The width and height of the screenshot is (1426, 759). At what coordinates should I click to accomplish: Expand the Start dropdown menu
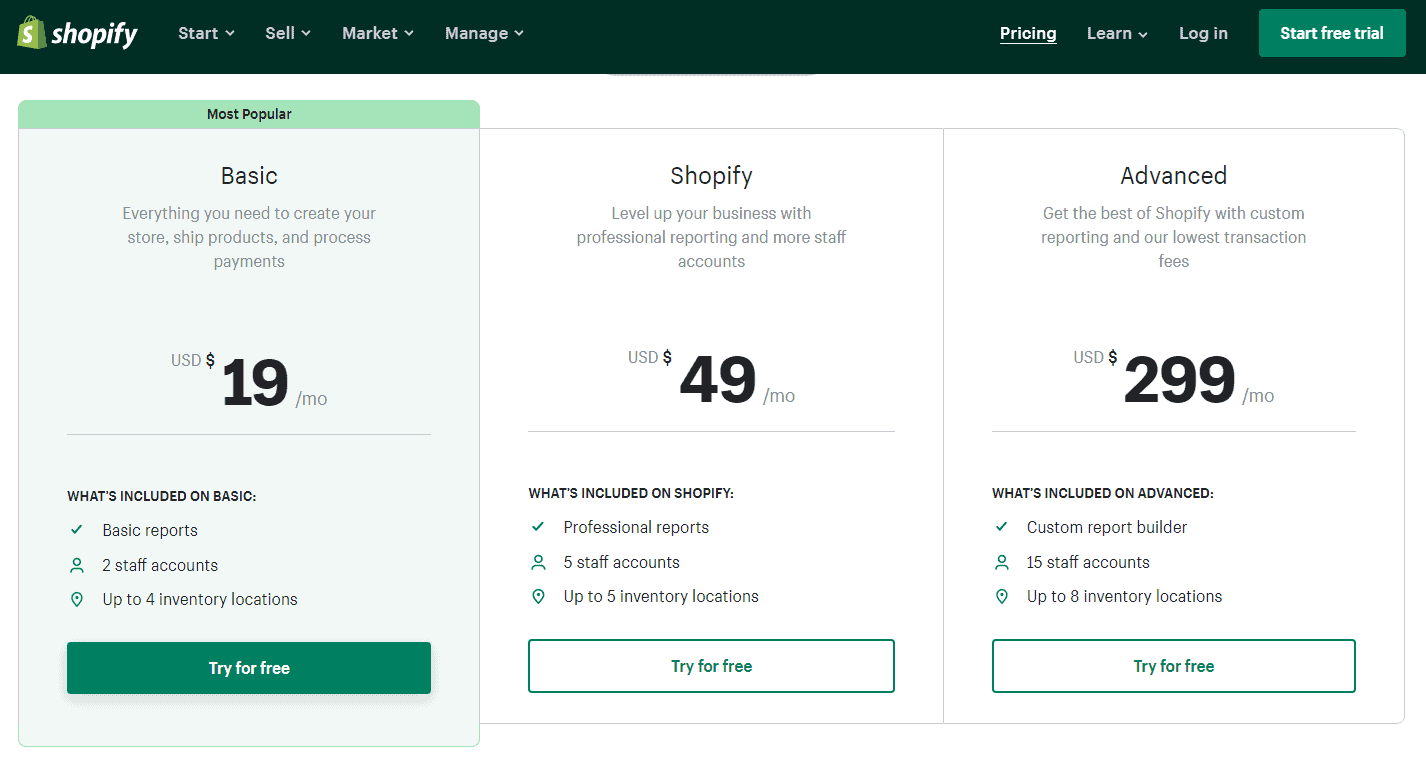pyautogui.click(x=207, y=33)
